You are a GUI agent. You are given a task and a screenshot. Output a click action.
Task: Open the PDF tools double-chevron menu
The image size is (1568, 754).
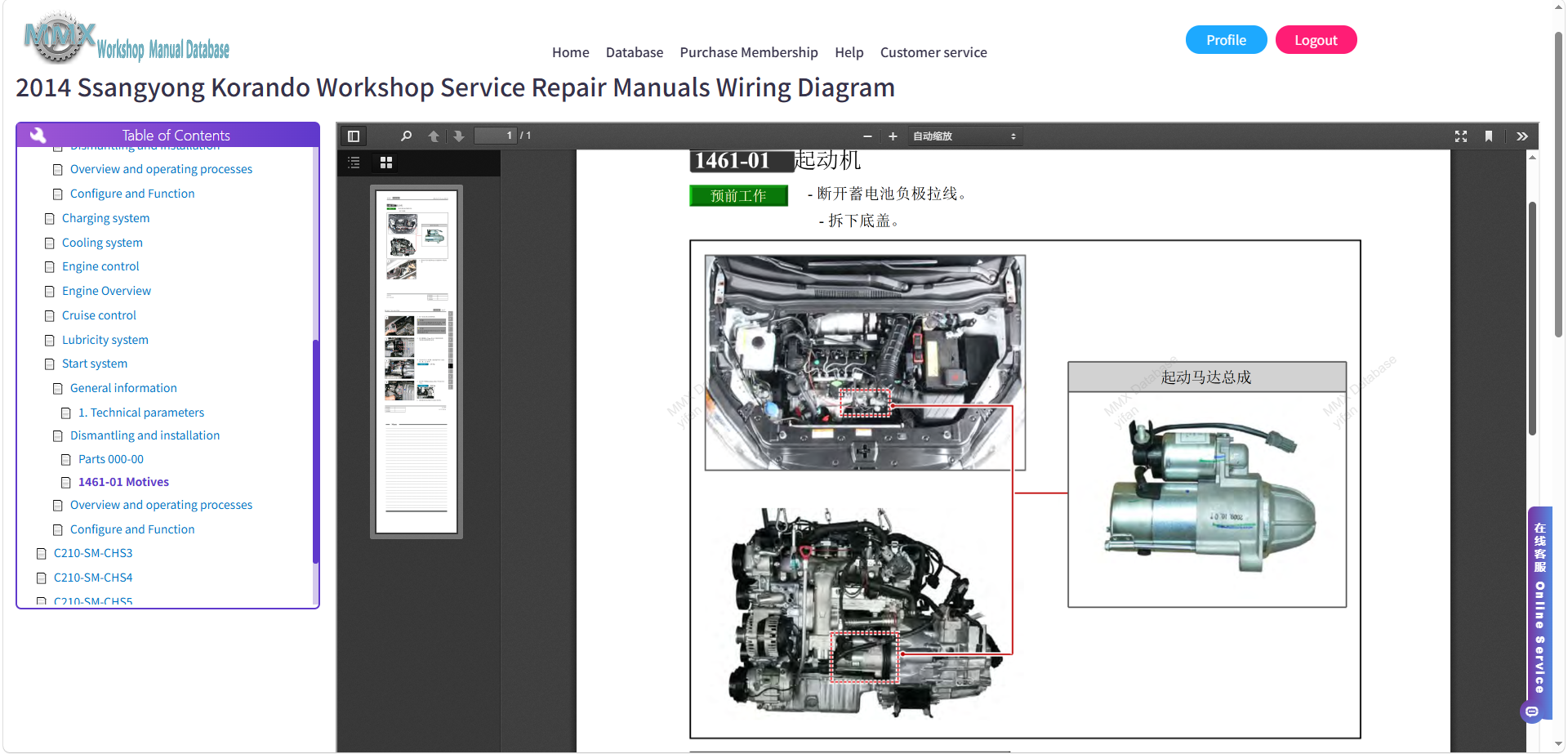tap(1522, 136)
